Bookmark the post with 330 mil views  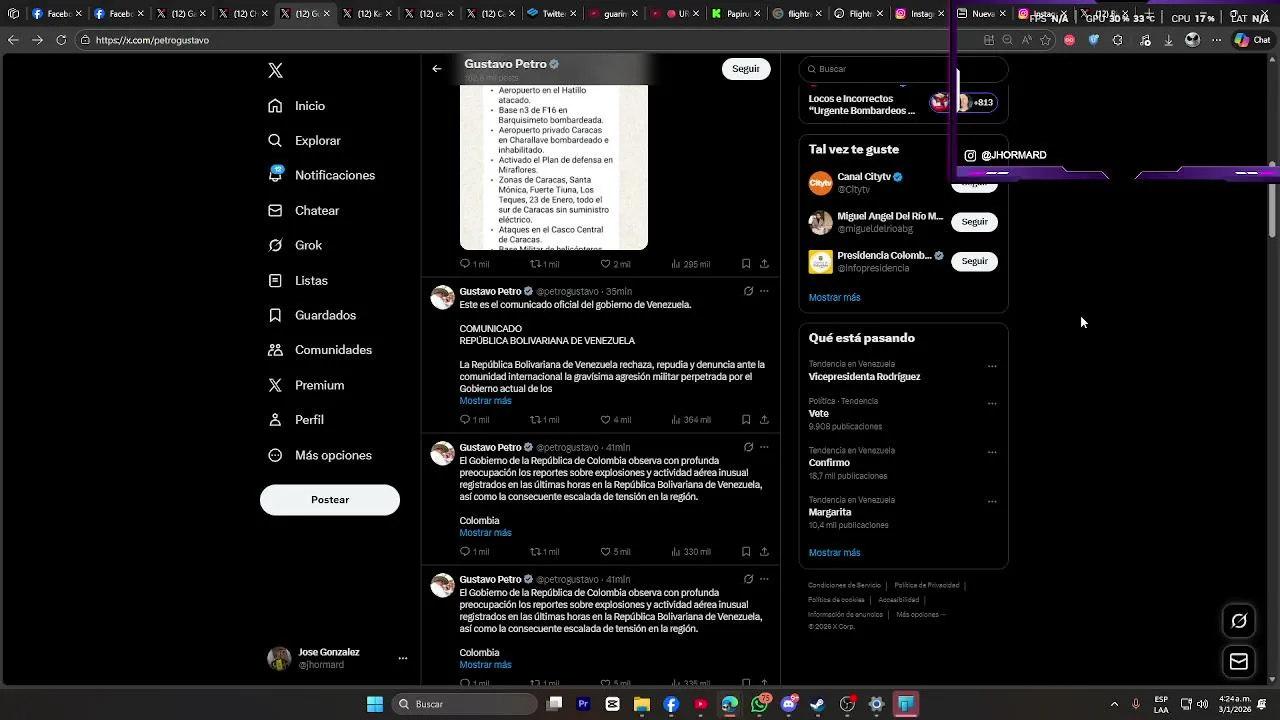pos(746,552)
